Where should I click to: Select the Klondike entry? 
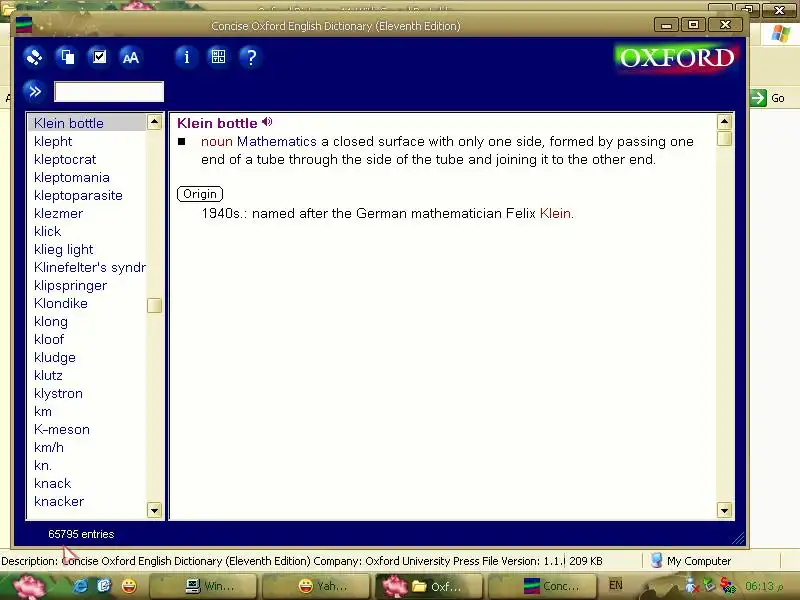point(61,304)
